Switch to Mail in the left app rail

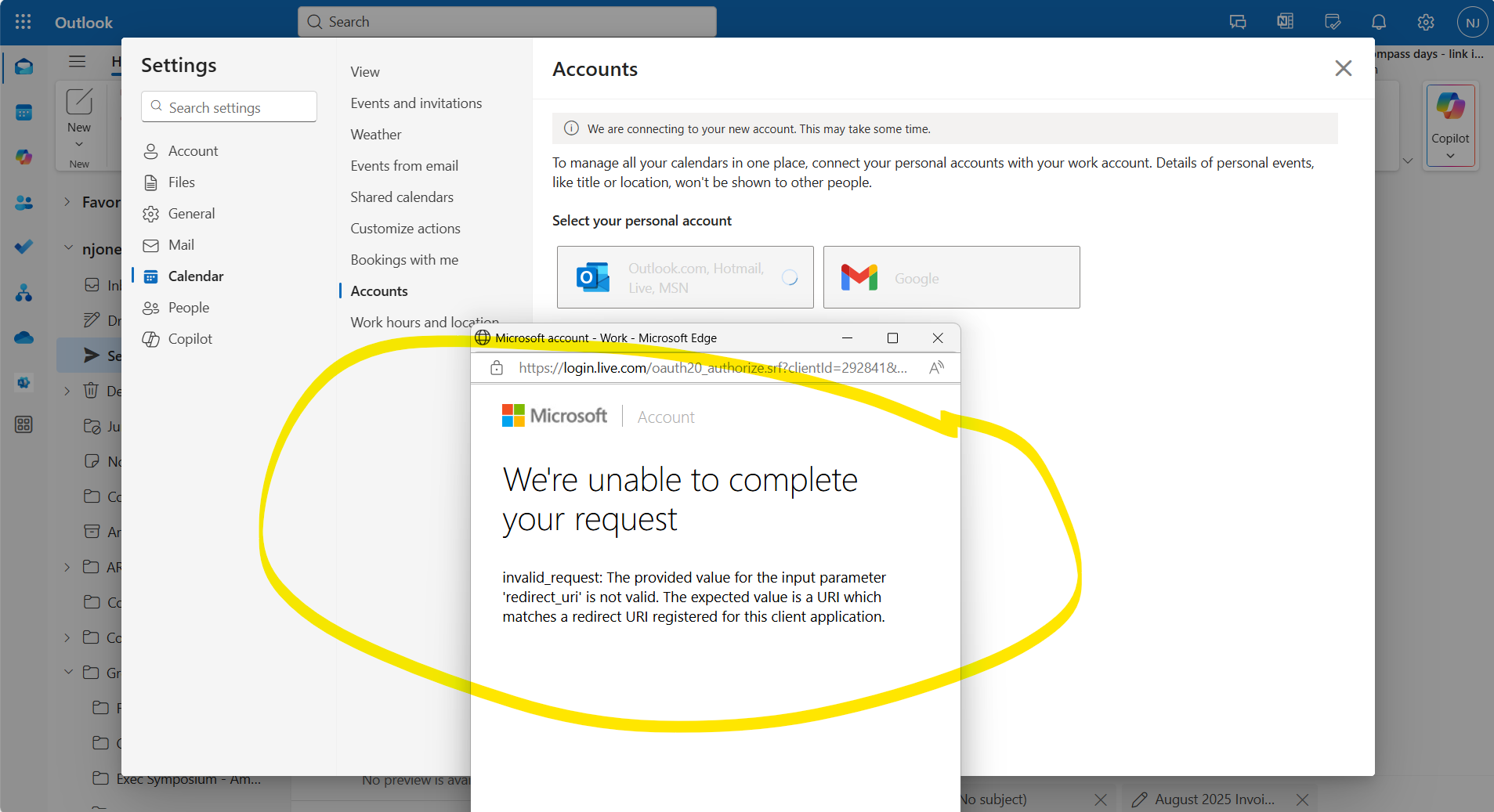click(x=24, y=67)
